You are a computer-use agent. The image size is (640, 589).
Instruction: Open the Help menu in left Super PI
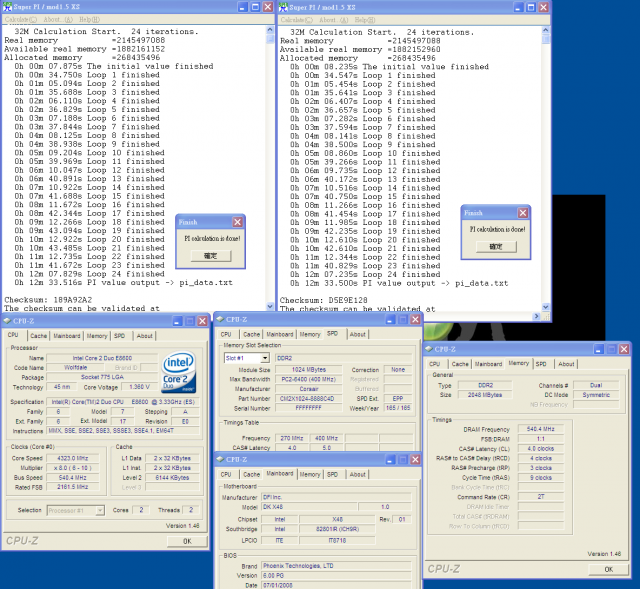89,19
